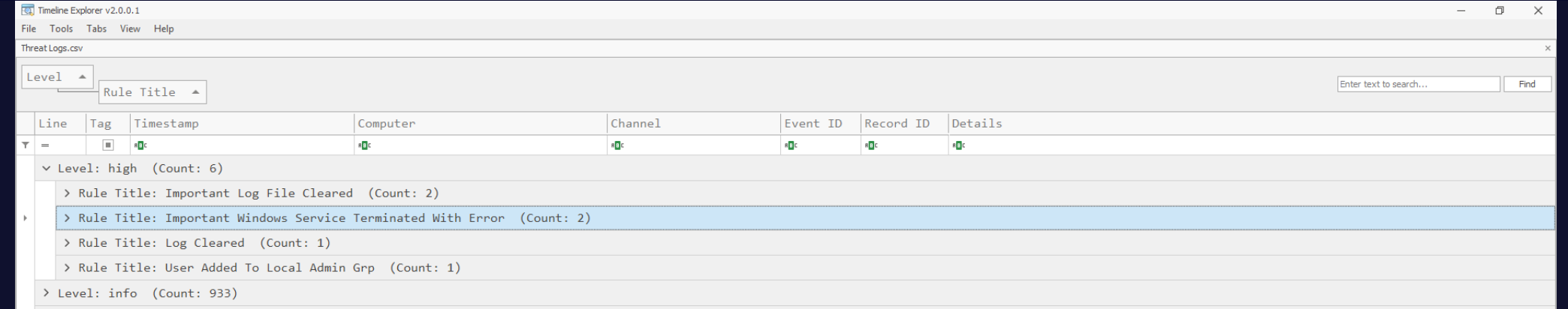Toggle sort on Level group chip

coord(57,76)
